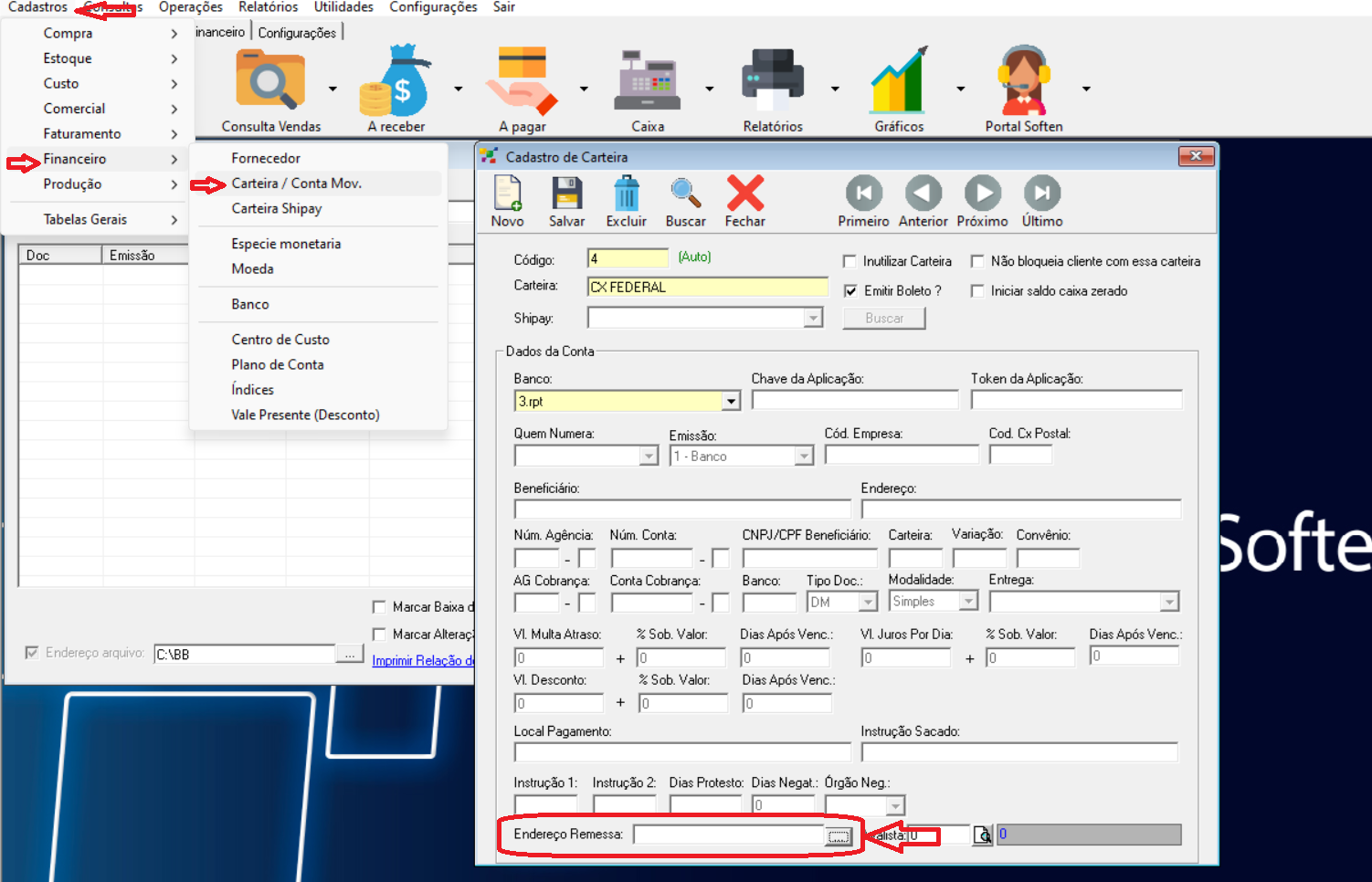Select Vale Presente (Desconto) menu entry

(x=317, y=415)
